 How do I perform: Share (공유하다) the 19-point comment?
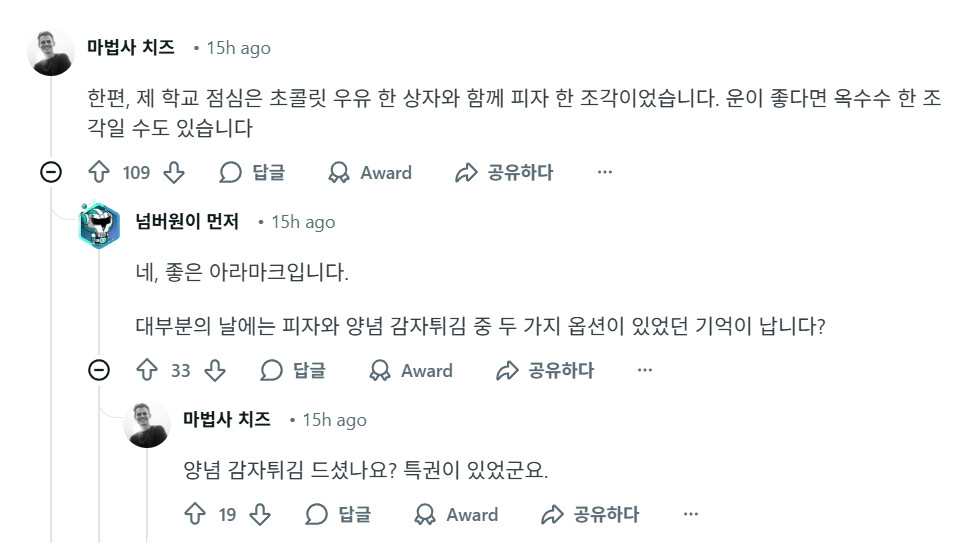point(590,515)
